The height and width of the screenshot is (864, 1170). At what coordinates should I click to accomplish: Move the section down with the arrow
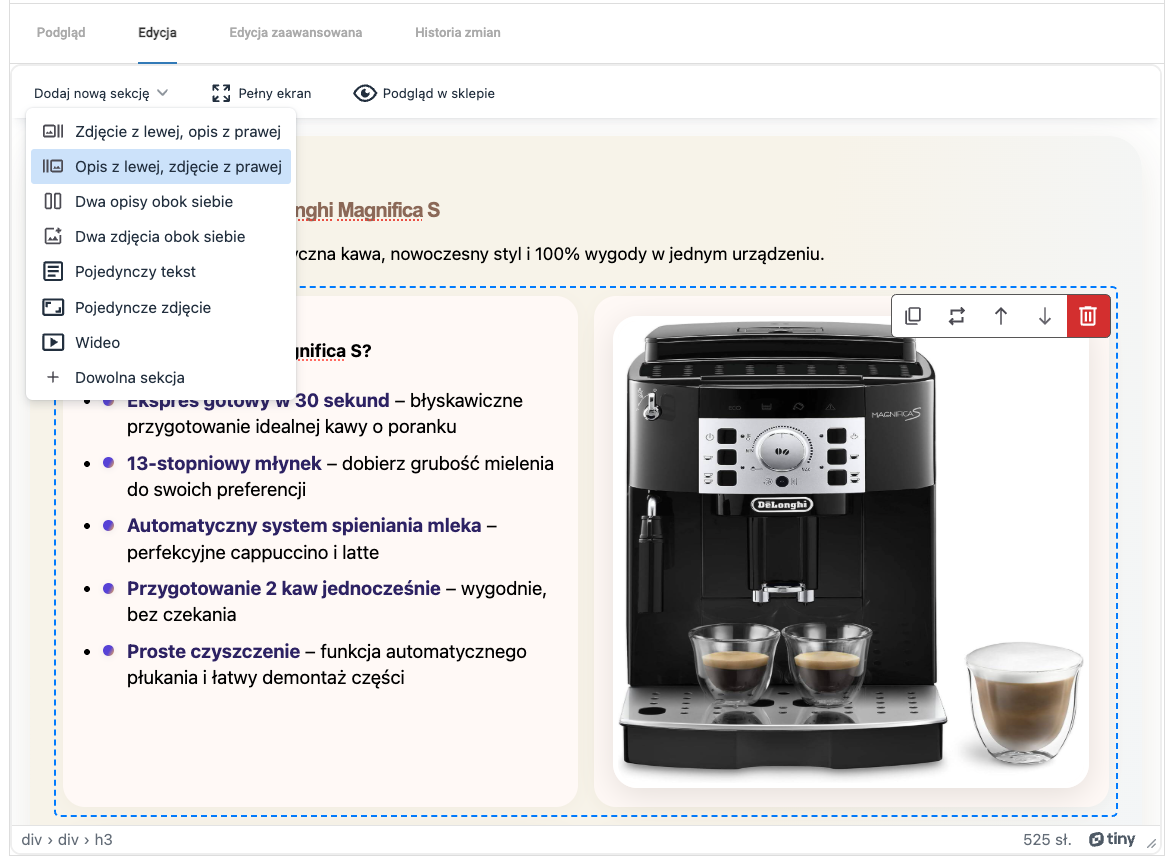point(1045,316)
